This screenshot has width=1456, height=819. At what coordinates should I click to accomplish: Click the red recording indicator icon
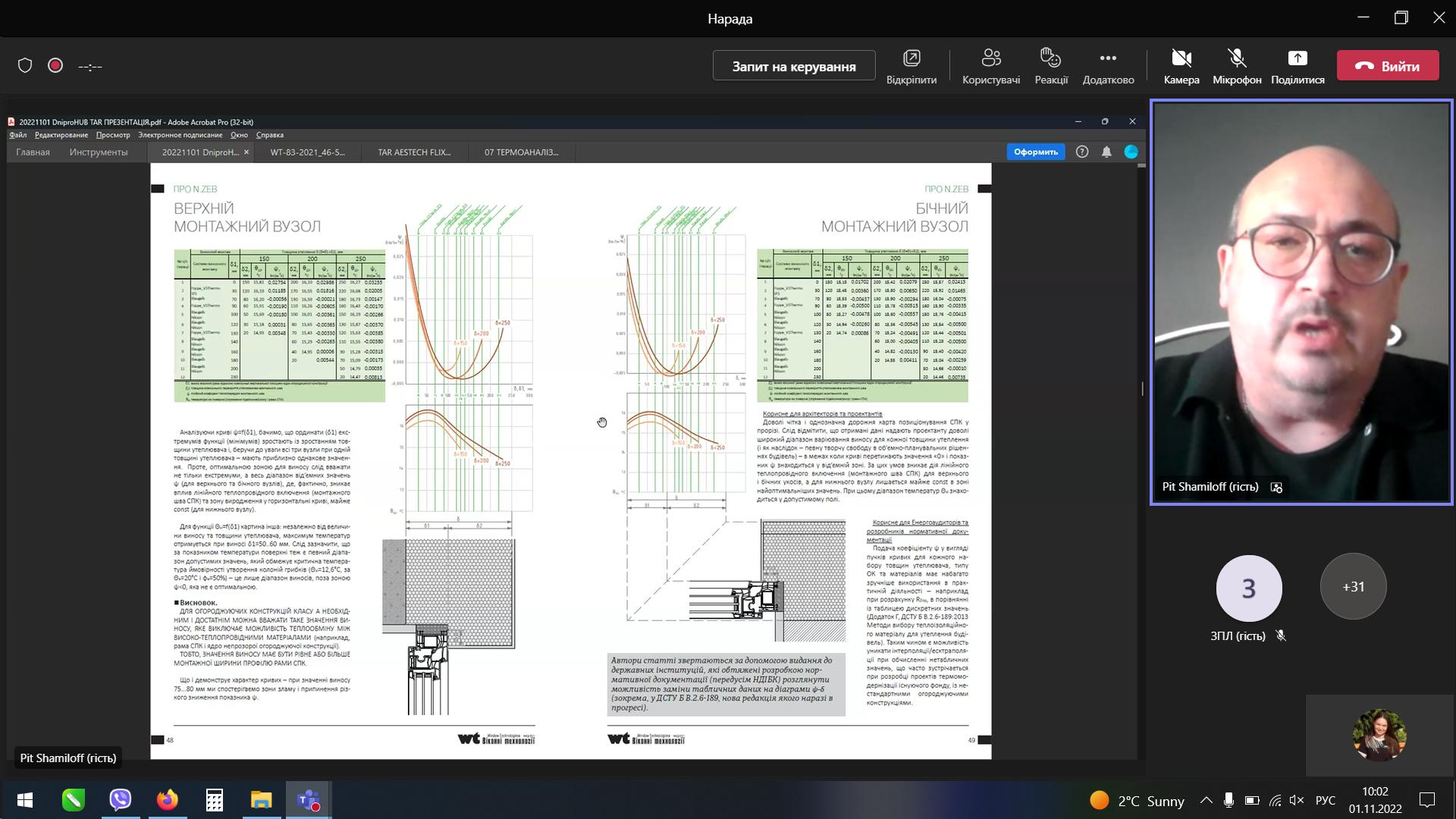click(55, 66)
